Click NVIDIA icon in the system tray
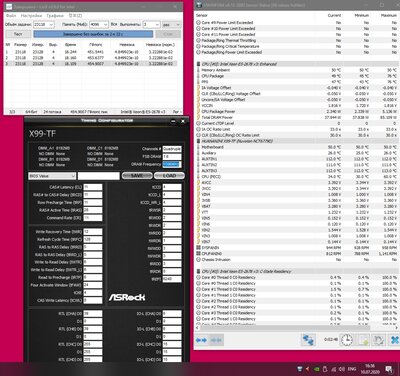 316,369
